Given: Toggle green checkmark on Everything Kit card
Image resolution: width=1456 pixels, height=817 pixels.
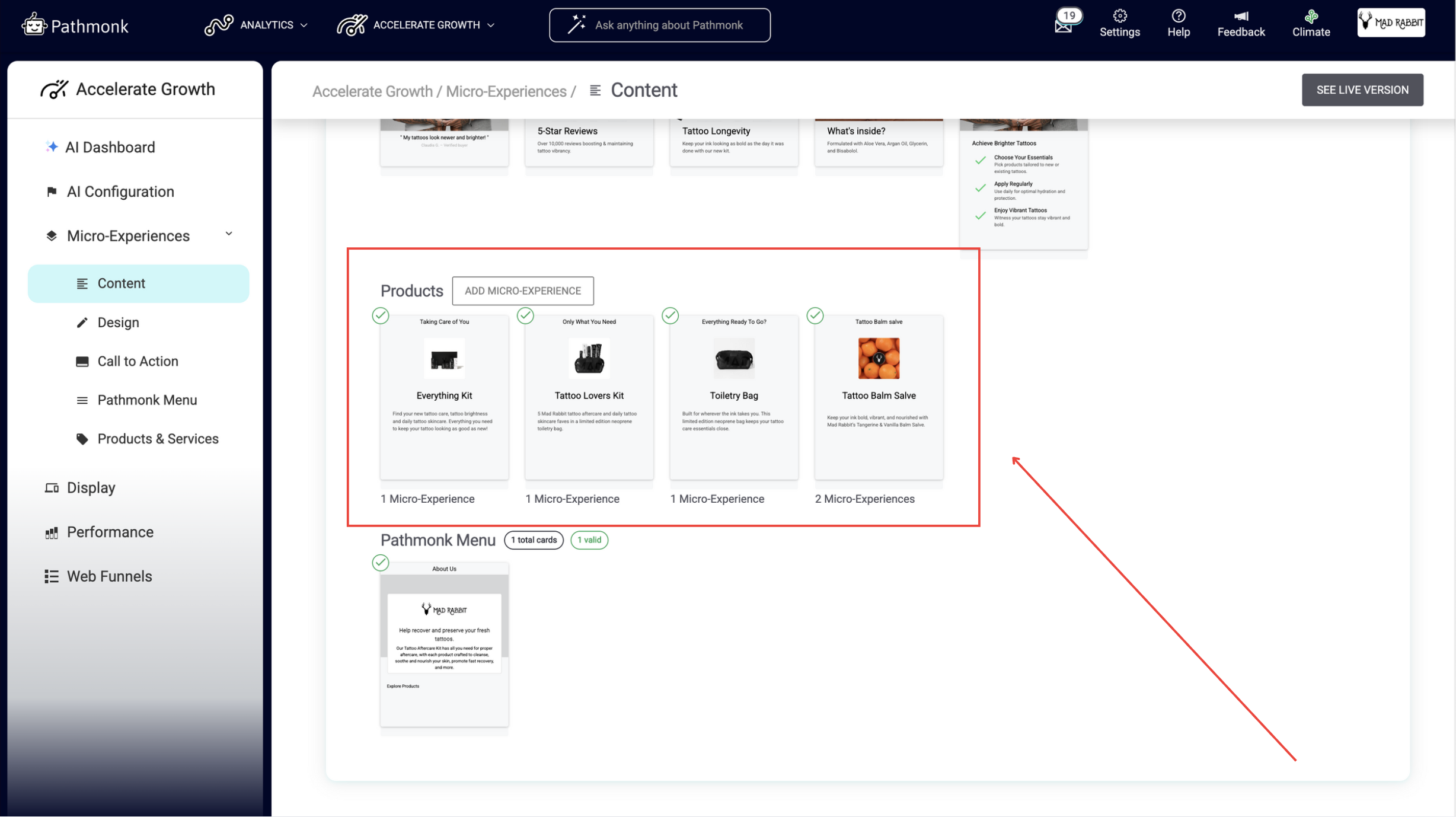Looking at the screenshot, I should [x=381, y=315].
